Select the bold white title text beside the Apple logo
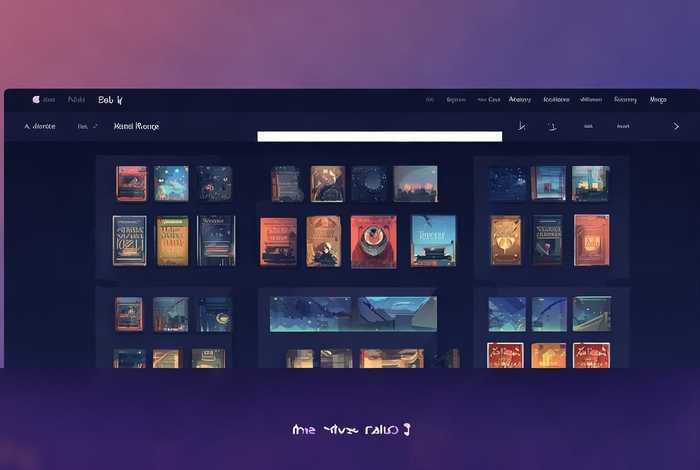700x470 pixels. point(110,100)
